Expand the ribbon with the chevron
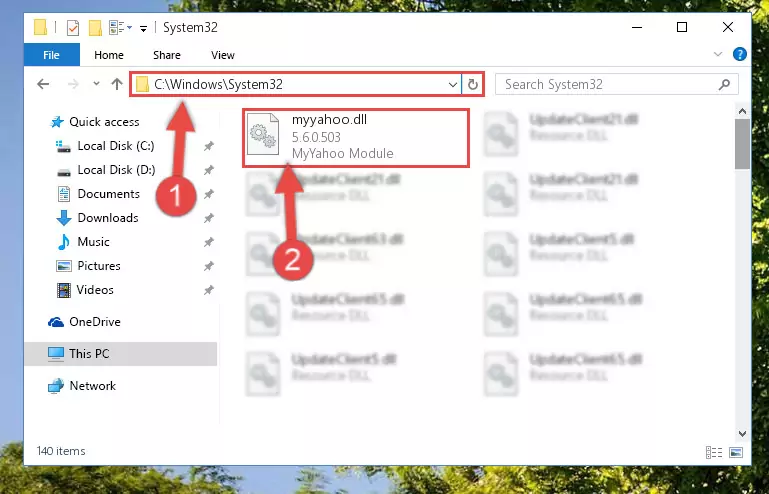769x494 pixels. [718, 54]
